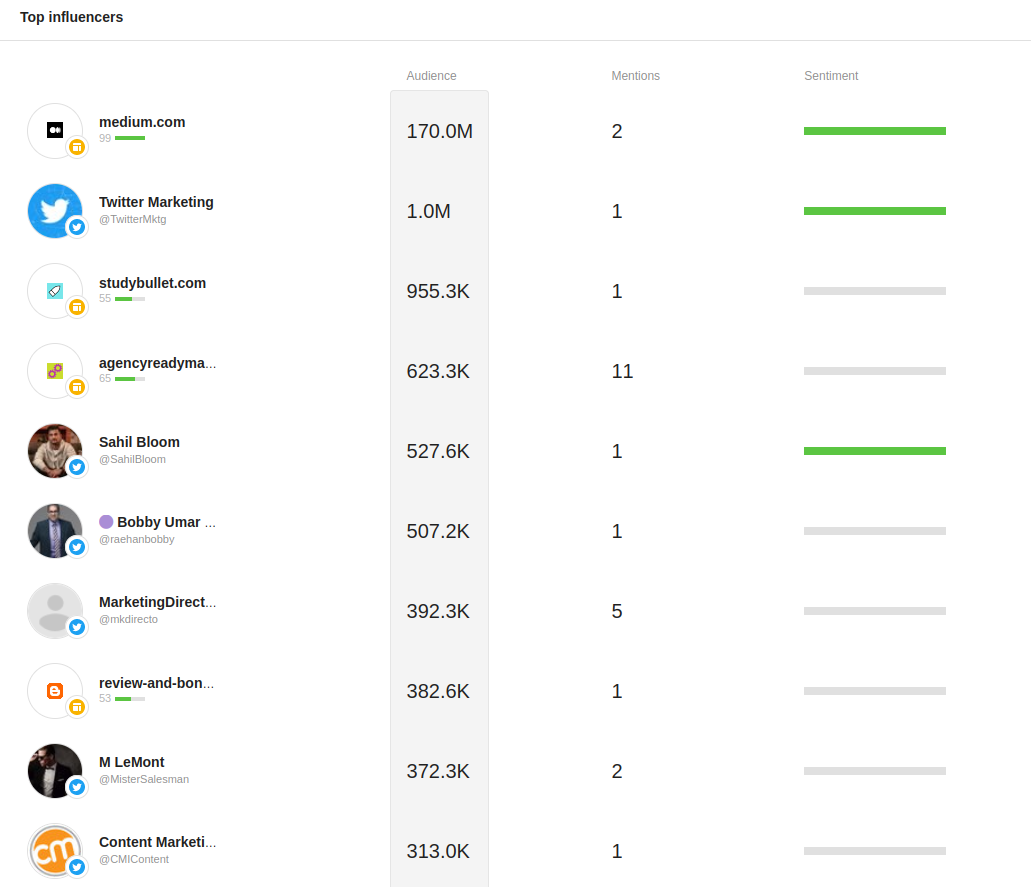
Task: Sort by Sentiment column header
Action: [831, 76]
